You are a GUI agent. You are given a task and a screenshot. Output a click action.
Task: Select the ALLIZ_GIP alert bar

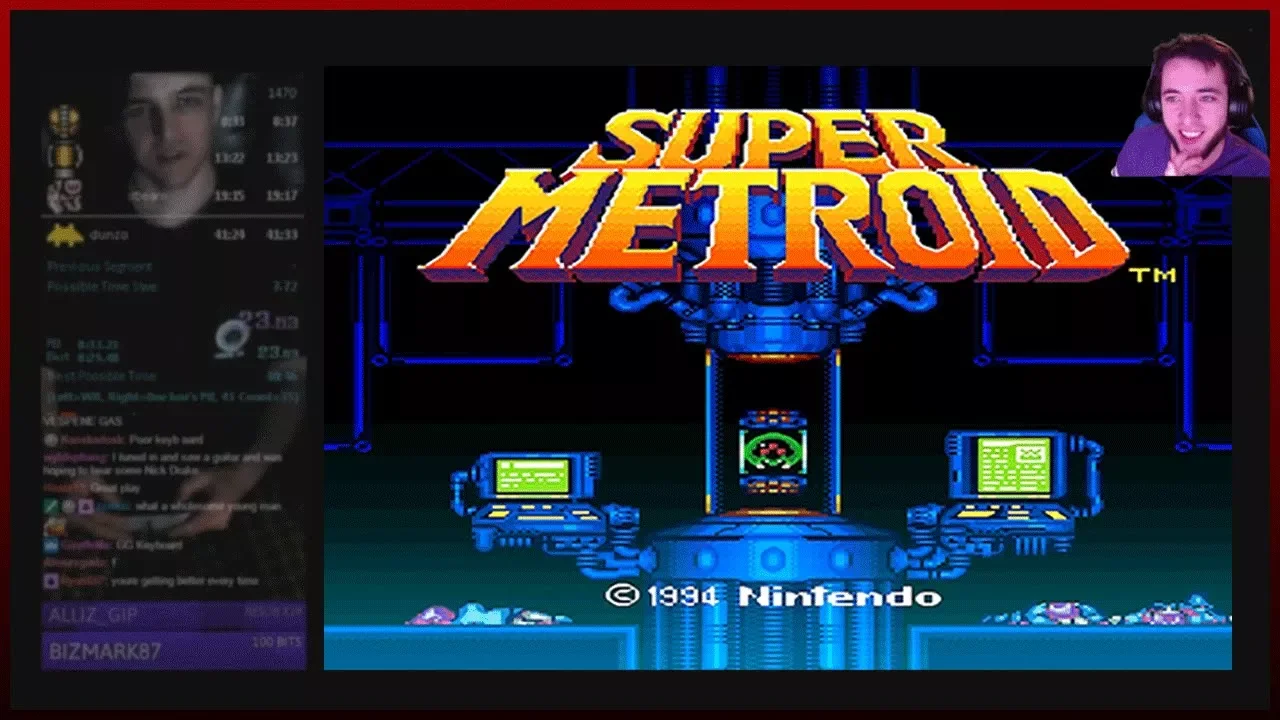174,615
